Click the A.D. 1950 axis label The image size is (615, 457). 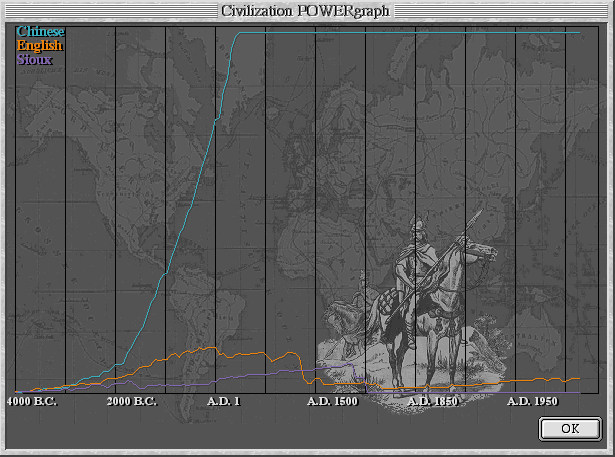click(x=532, y=401)
